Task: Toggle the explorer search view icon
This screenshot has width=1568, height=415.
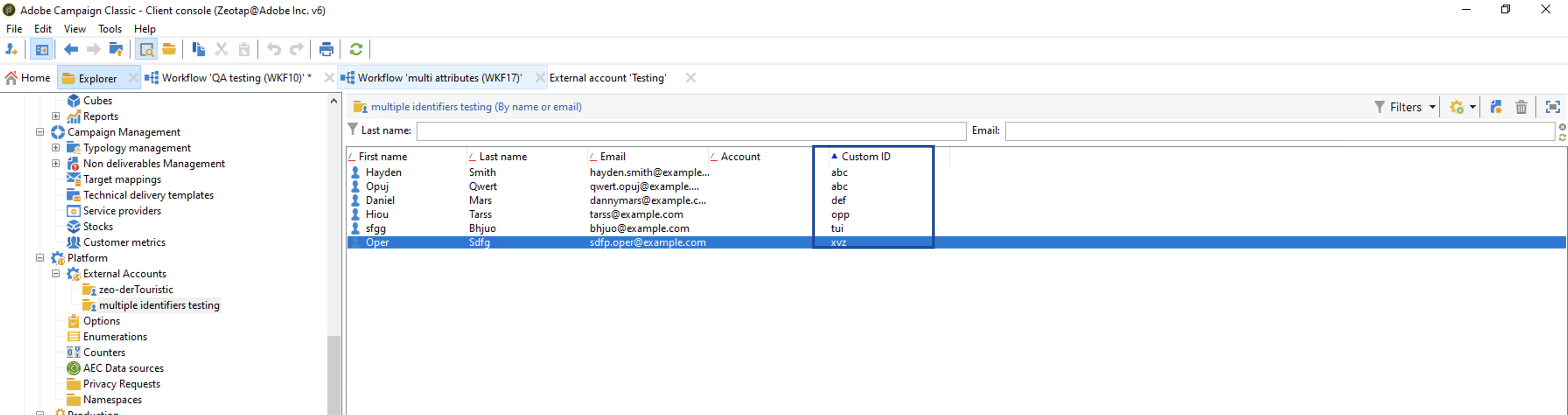Action: pyautogui.click(x=146, y=49)
